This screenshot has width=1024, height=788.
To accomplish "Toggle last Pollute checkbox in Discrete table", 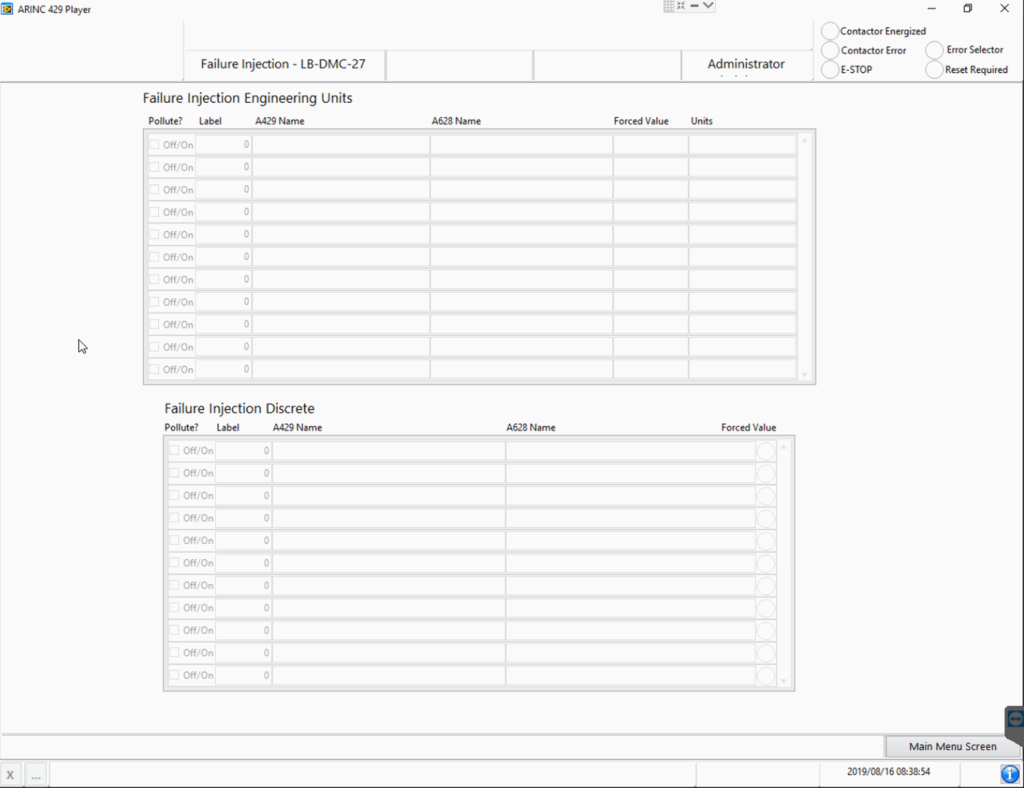I will [175, 675].
